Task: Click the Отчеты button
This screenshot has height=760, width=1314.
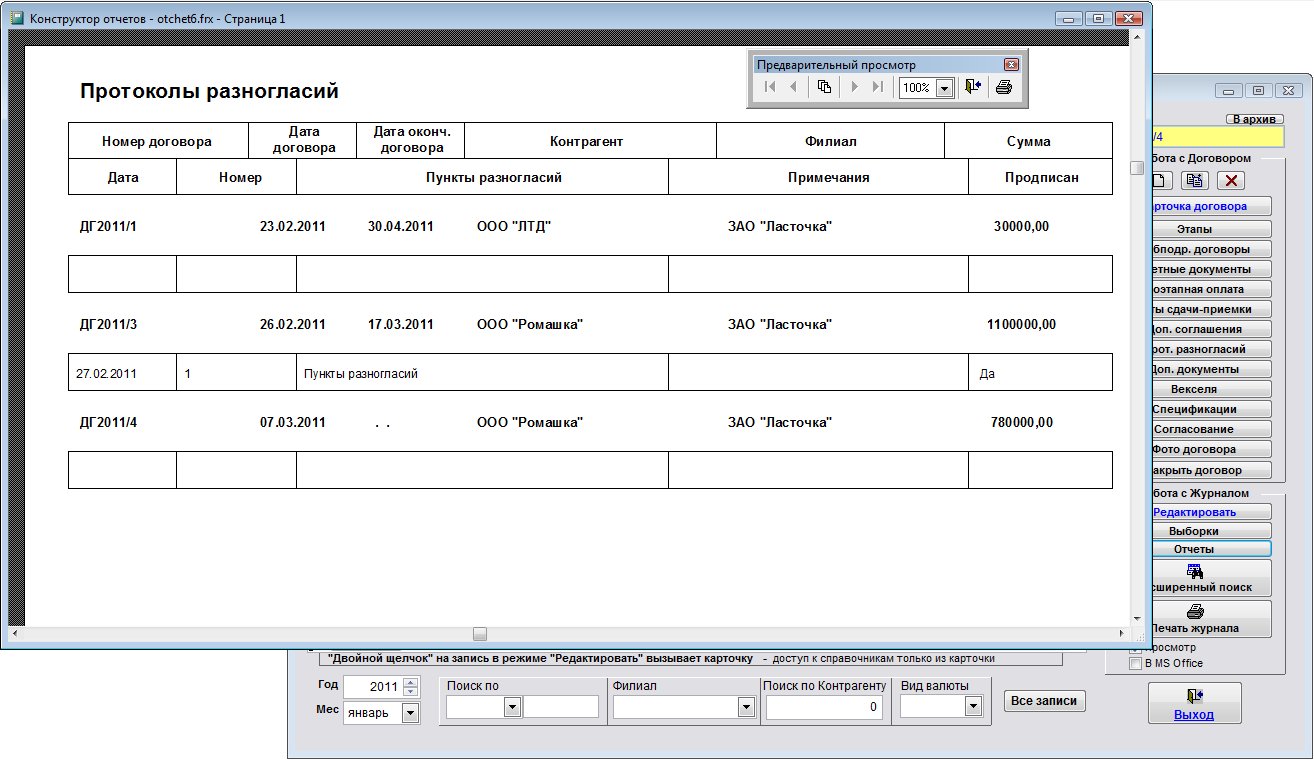Action: 1194,549
